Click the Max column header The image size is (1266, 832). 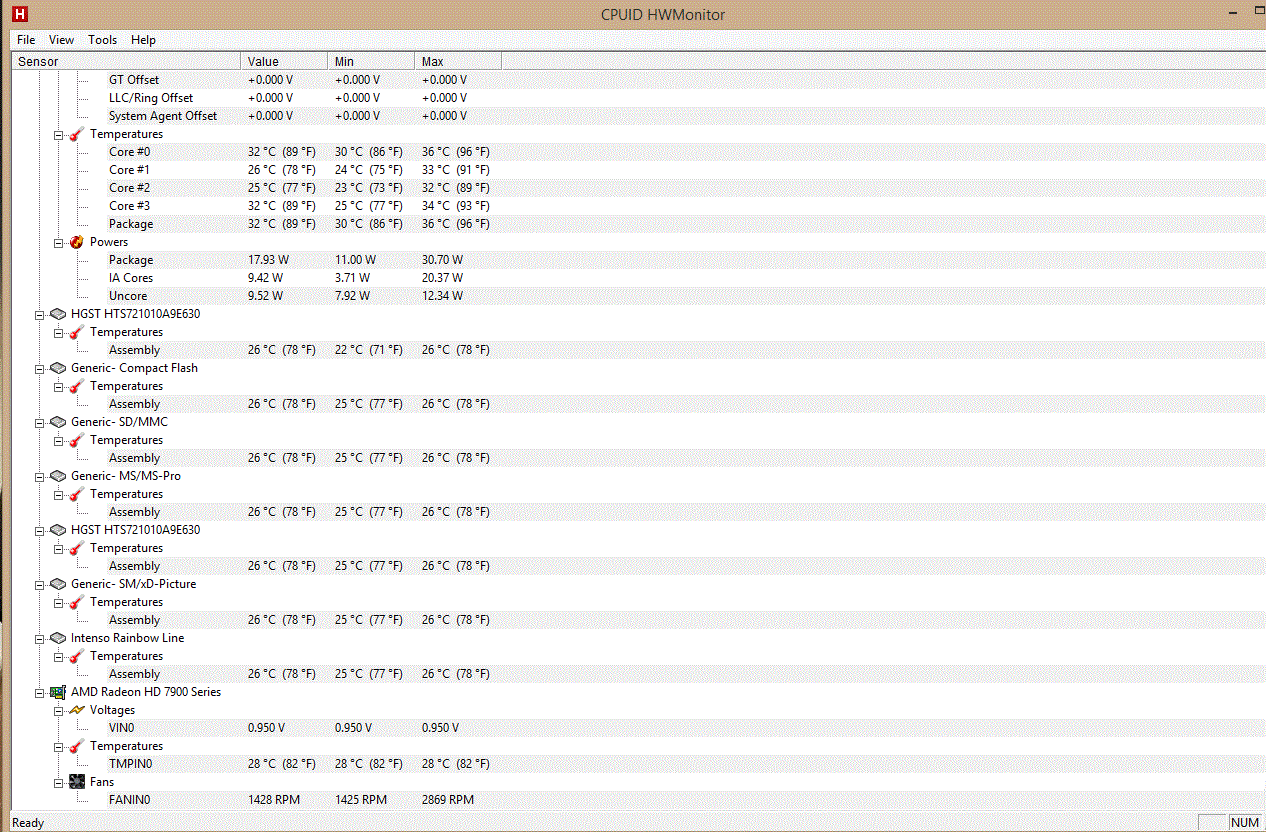click(x=459, y=62)
